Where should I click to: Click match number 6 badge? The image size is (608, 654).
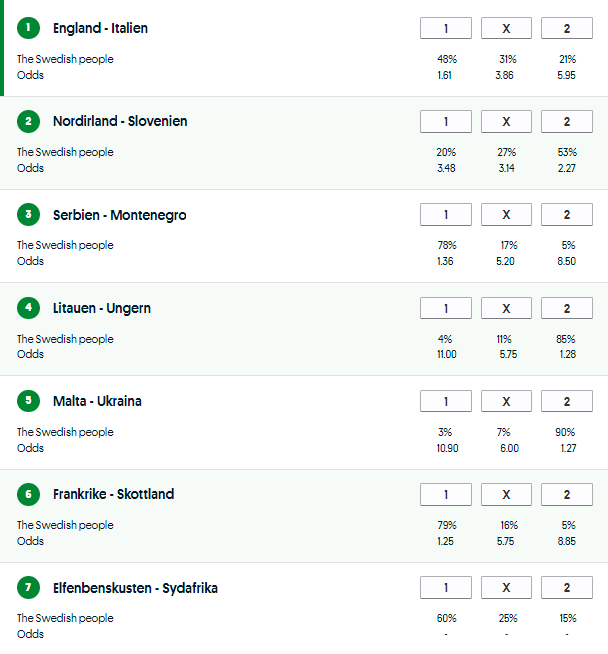coord(29,494)
